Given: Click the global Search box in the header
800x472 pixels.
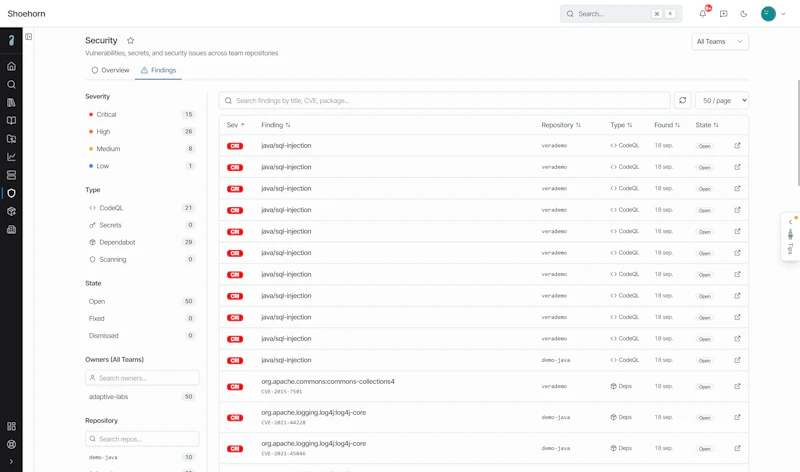Looking at the screenshot, I should click(621, 14).
